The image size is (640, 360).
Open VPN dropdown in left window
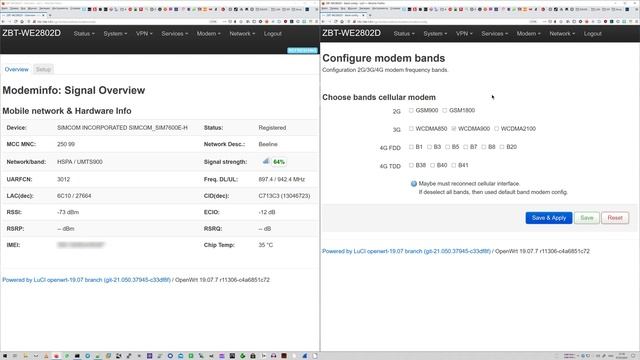144,34
